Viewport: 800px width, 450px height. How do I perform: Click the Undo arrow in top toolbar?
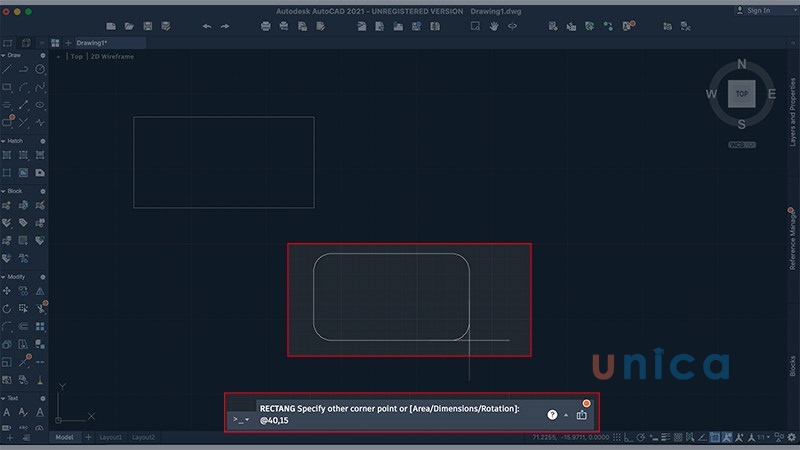tap(207, 26)
